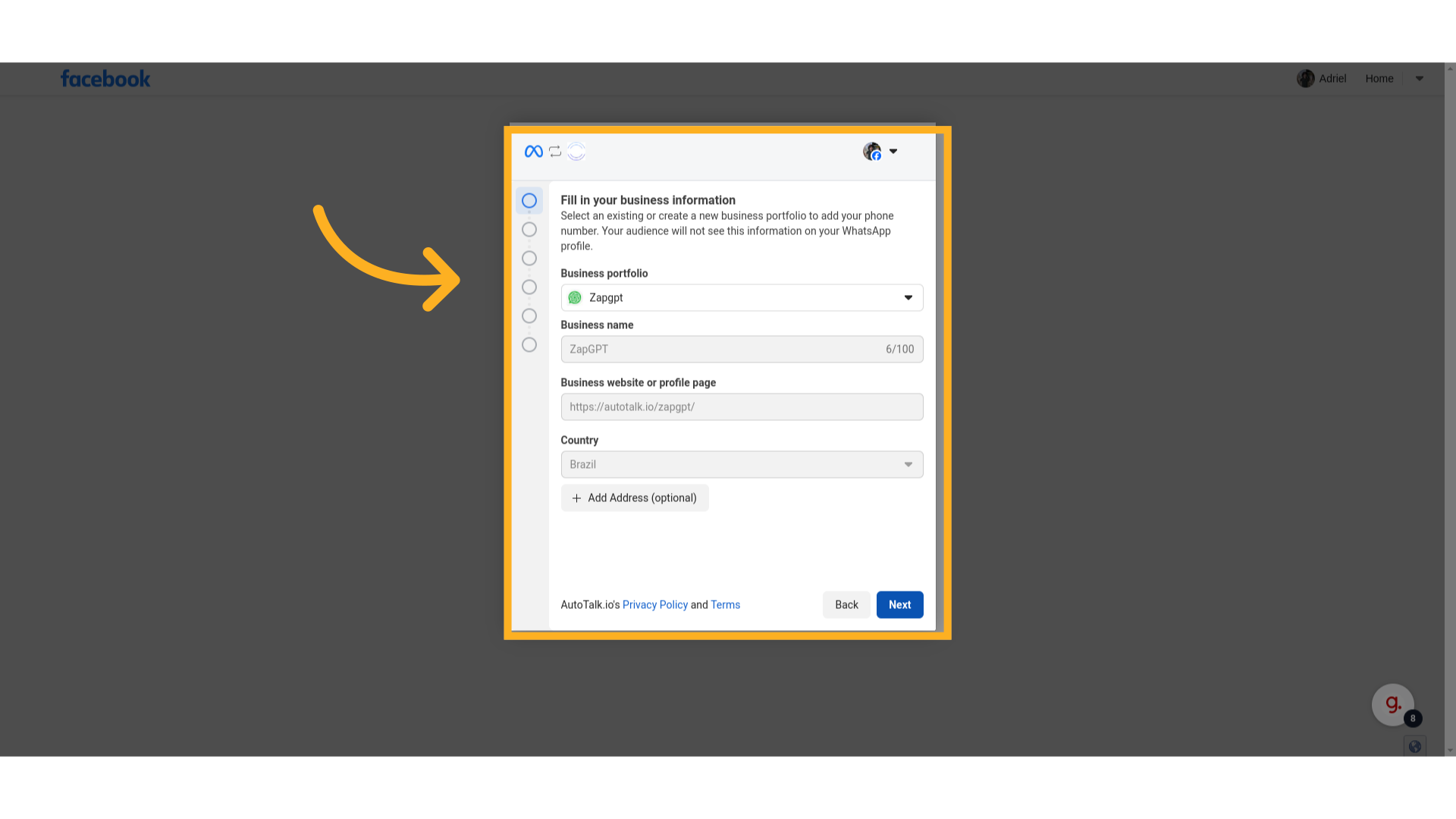Image resolution: width=1456 pixels, height=819 pixels.
Task: Click the AutoTalk app circle icon
Action: click(576, 152)
